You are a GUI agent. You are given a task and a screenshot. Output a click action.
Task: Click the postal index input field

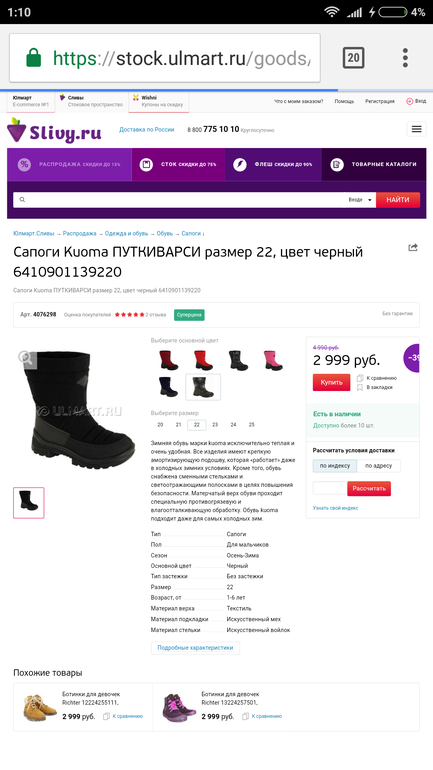pos(330,489)
